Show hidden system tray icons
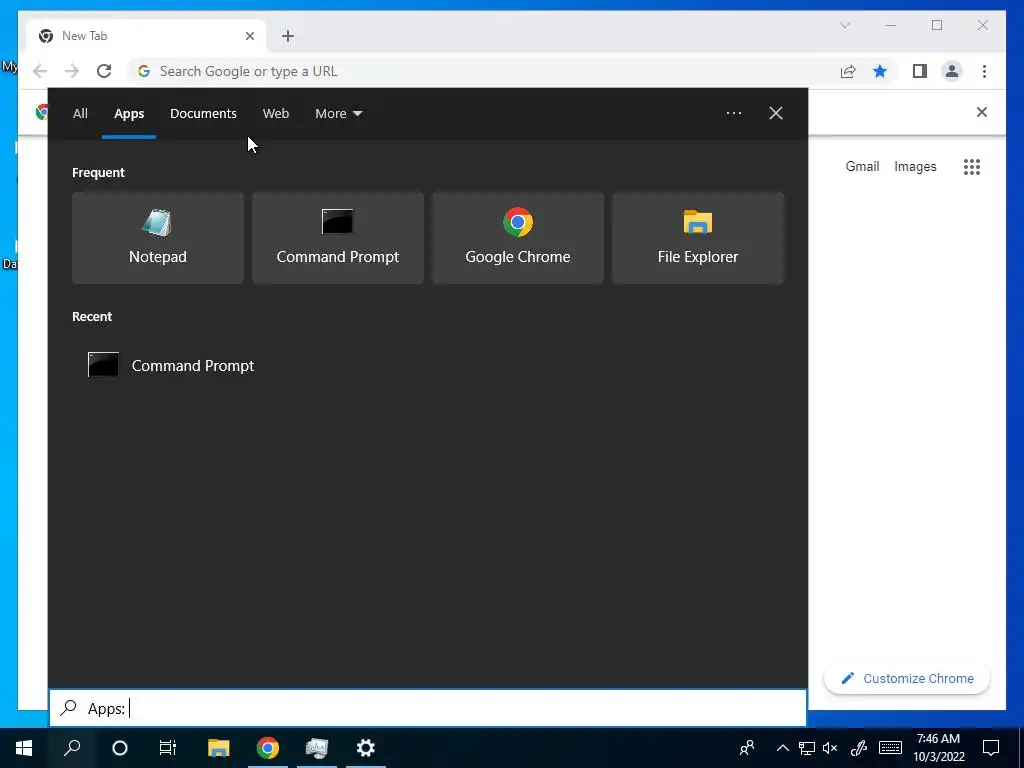This screenshot has height=768, width=1024. [x=782, y=748]
